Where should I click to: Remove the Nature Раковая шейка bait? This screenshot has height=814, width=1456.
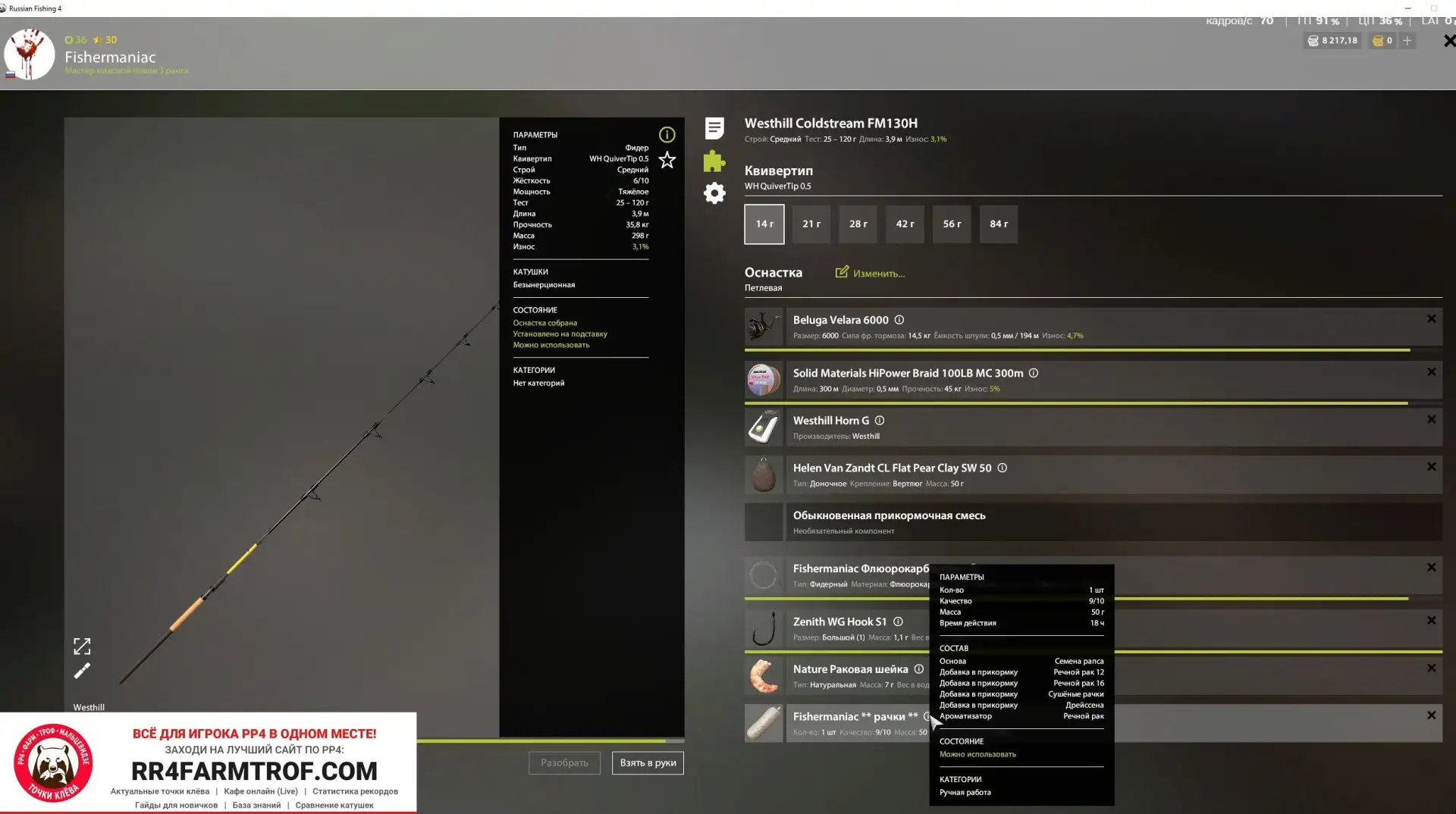(x=1432, y=668)
